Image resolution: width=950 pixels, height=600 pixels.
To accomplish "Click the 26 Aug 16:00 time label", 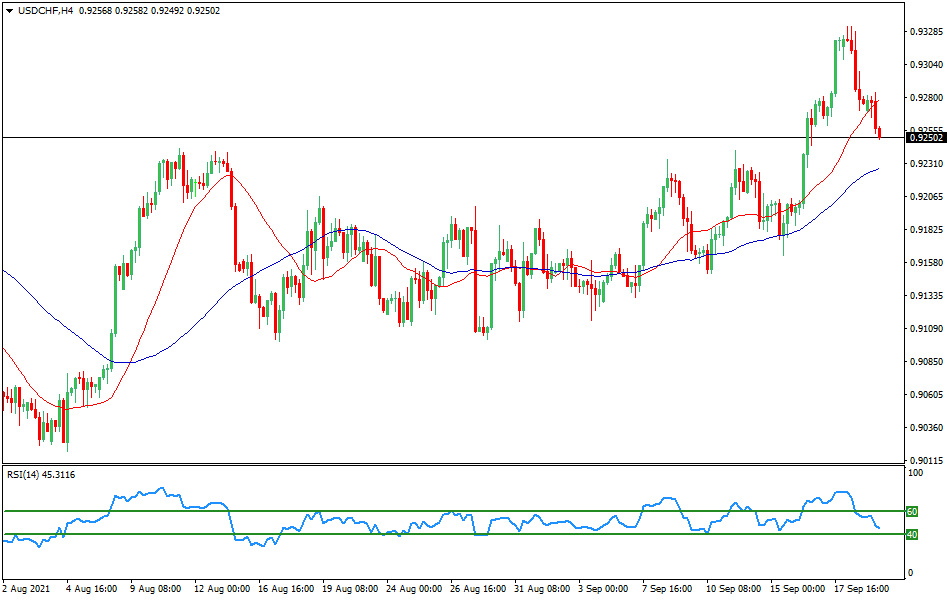I will 478,589.
